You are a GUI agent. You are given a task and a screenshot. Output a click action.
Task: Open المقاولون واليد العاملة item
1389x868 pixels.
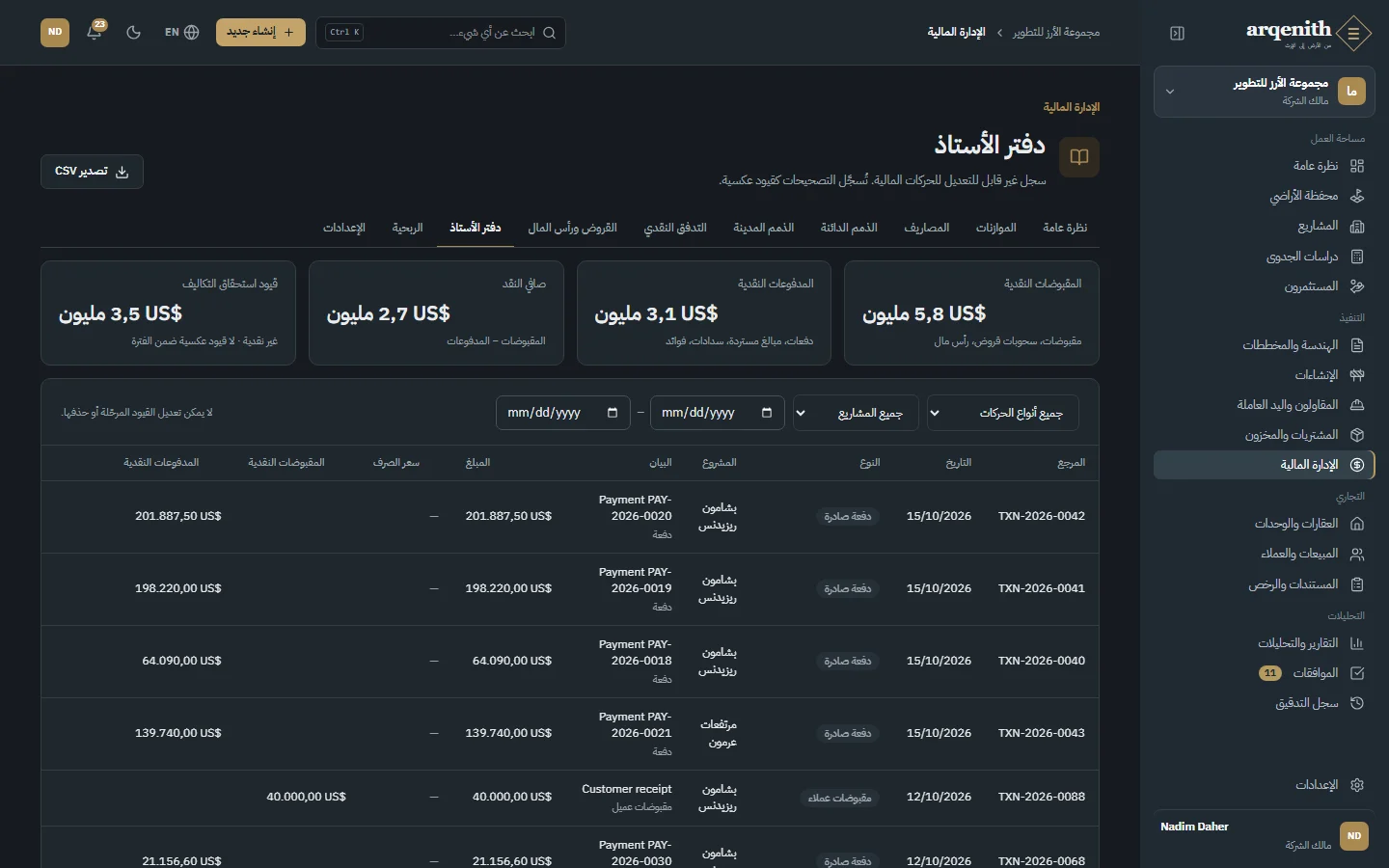[1264, 405]
